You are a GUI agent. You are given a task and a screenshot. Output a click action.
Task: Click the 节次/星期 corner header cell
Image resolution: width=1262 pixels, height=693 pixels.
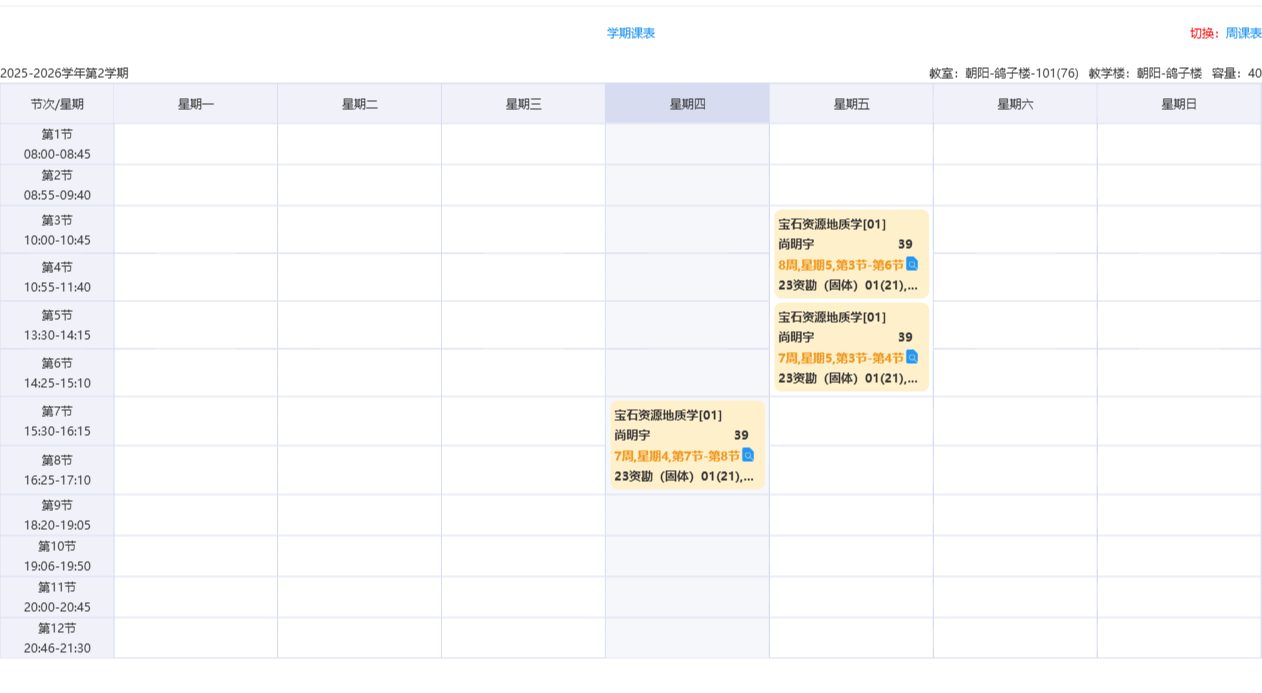click(57, 104)
